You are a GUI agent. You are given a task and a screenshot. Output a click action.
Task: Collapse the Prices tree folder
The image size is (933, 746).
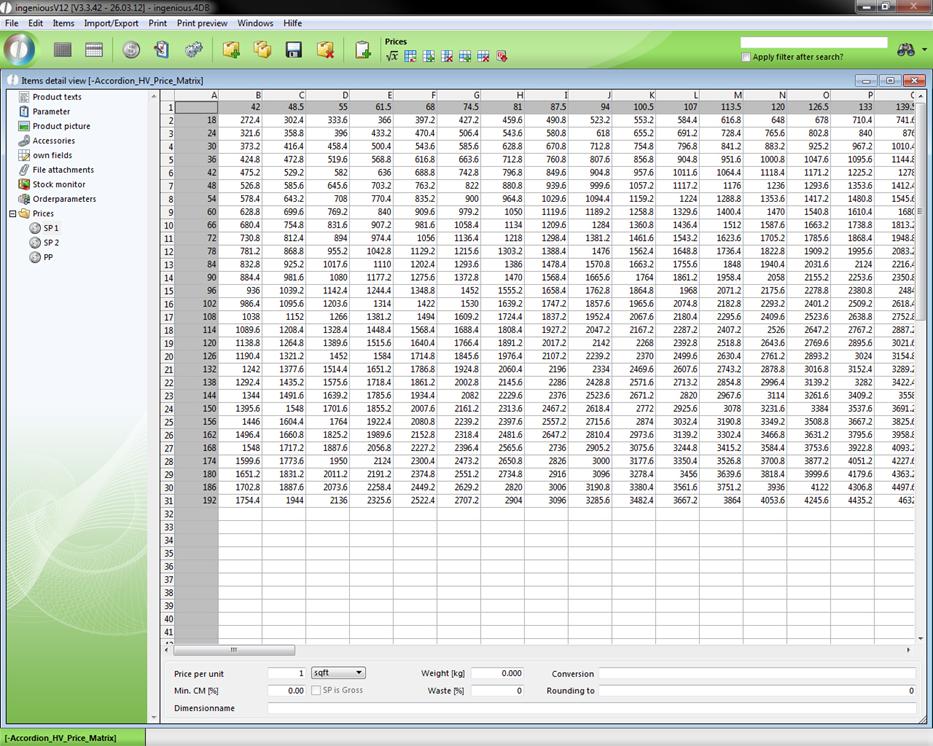[12, 213]
